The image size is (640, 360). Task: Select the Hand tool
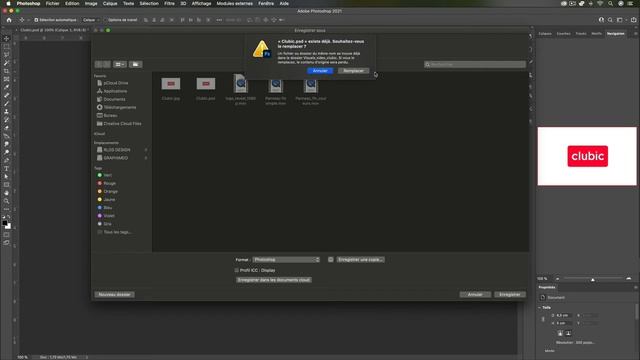(x=6, y=193)
